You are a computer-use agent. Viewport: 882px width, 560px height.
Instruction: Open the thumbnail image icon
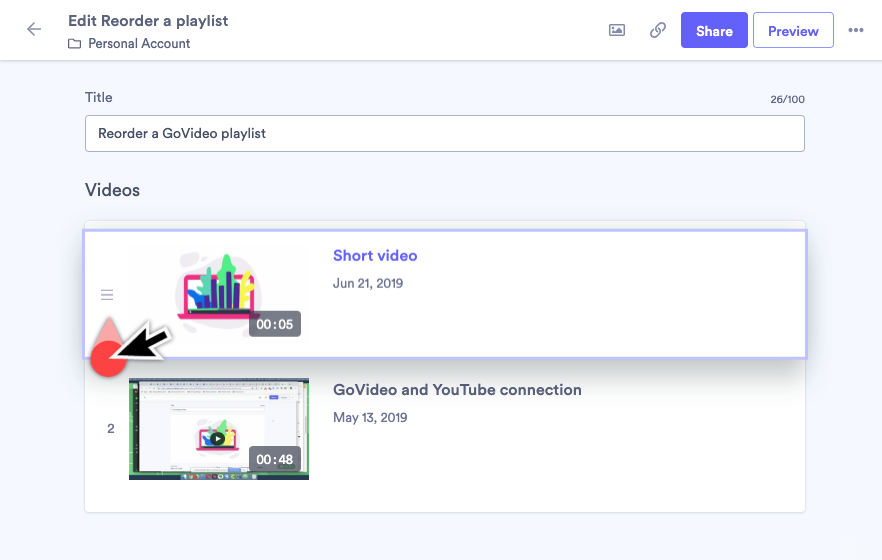(x=616, y=30)
